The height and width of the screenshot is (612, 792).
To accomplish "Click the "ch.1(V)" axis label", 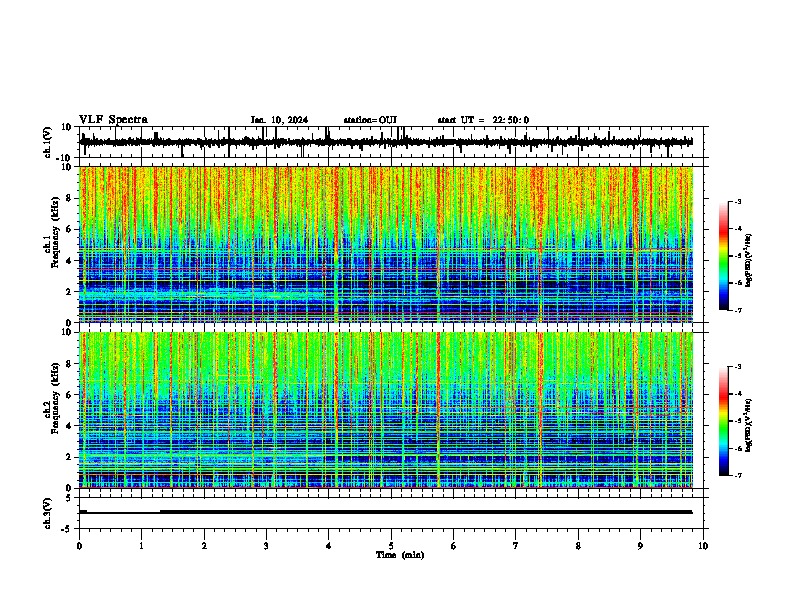I will [x=48, y=142].
